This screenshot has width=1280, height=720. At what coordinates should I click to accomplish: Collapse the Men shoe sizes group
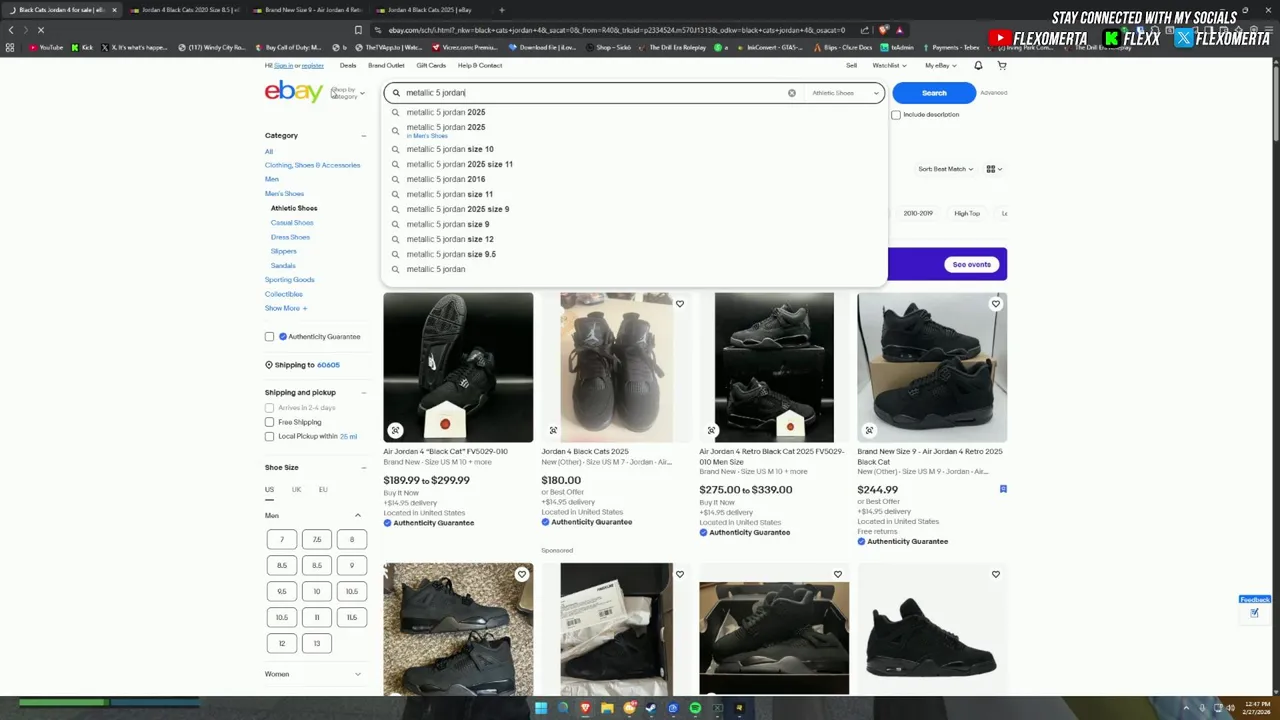(357, 516)
